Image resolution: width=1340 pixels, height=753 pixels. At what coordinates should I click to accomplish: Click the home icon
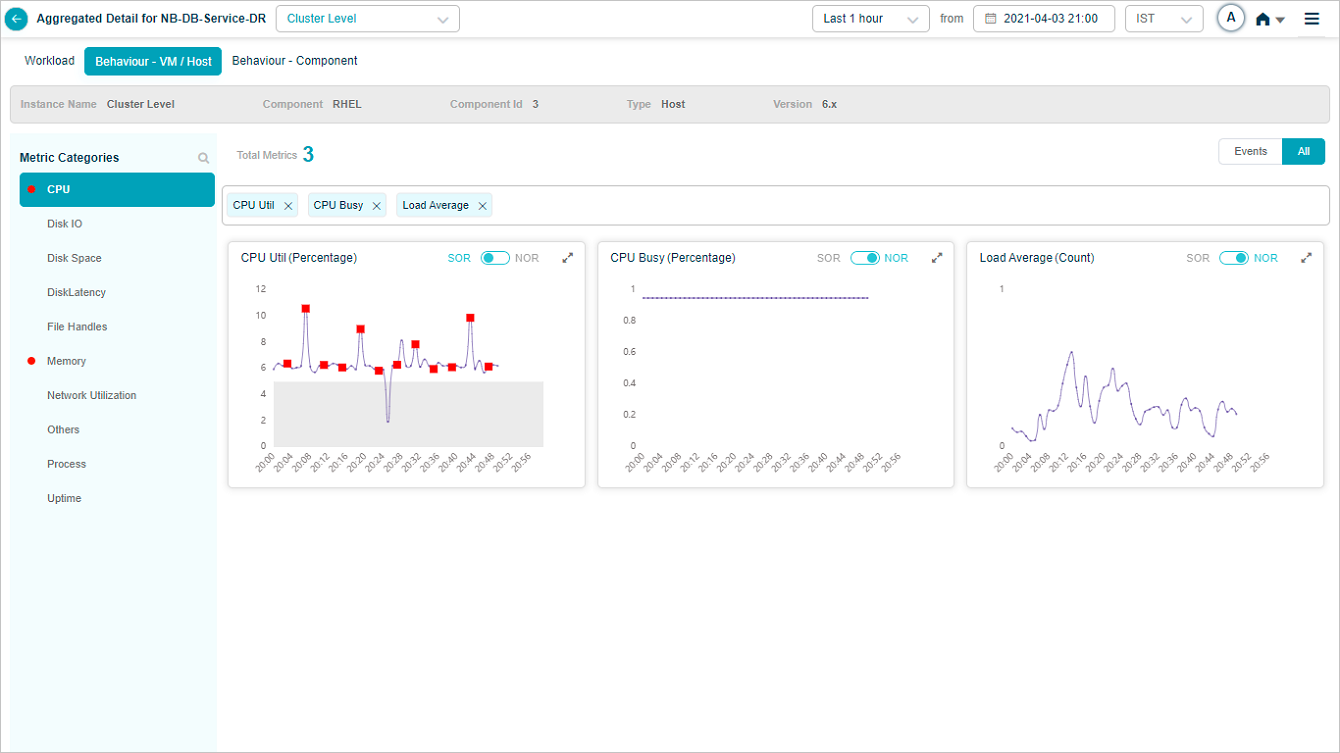(x=1263, y=19)
